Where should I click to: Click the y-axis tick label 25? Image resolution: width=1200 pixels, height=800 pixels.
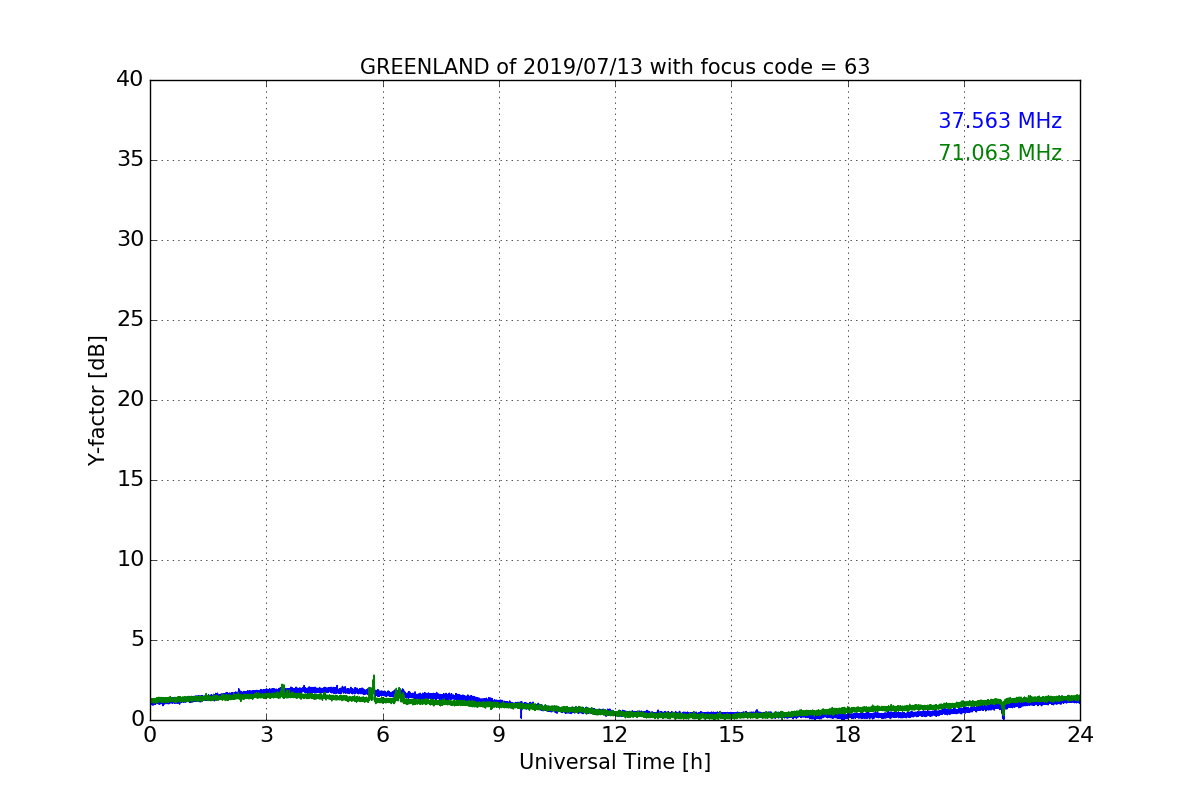point(130,320)
